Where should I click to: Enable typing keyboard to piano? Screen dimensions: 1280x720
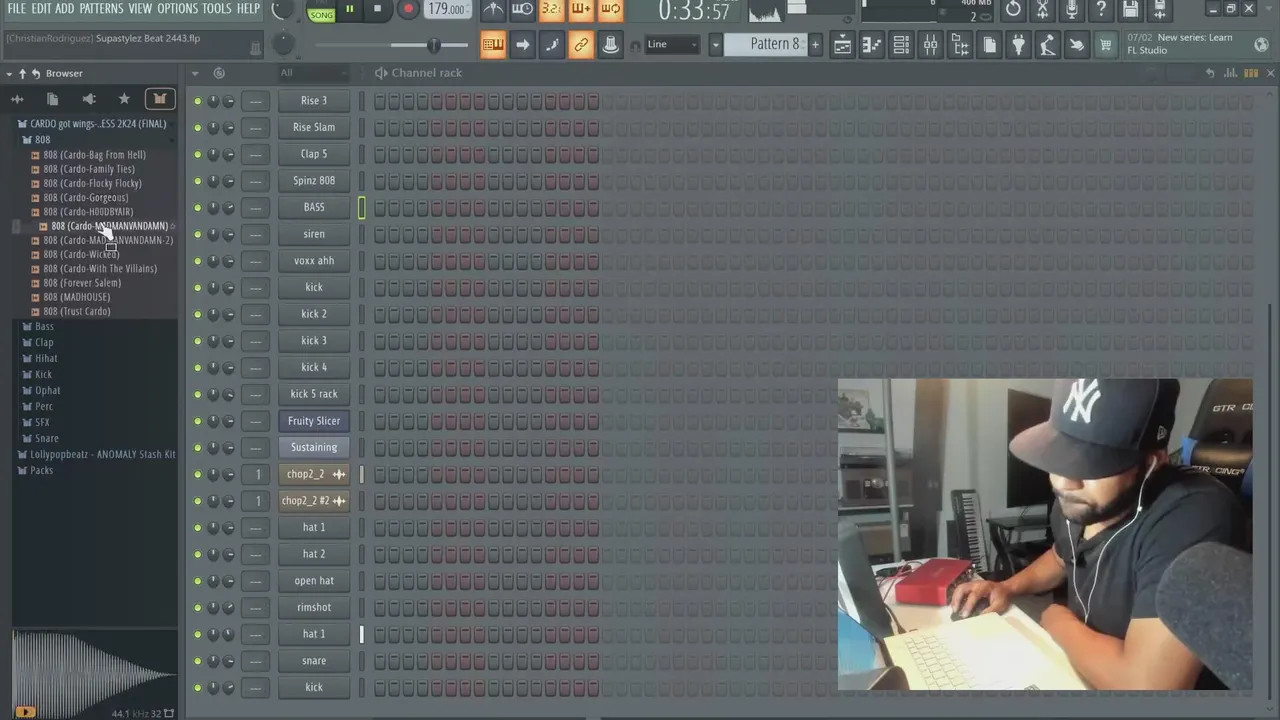pyautogui.click(x=493, y=45)
